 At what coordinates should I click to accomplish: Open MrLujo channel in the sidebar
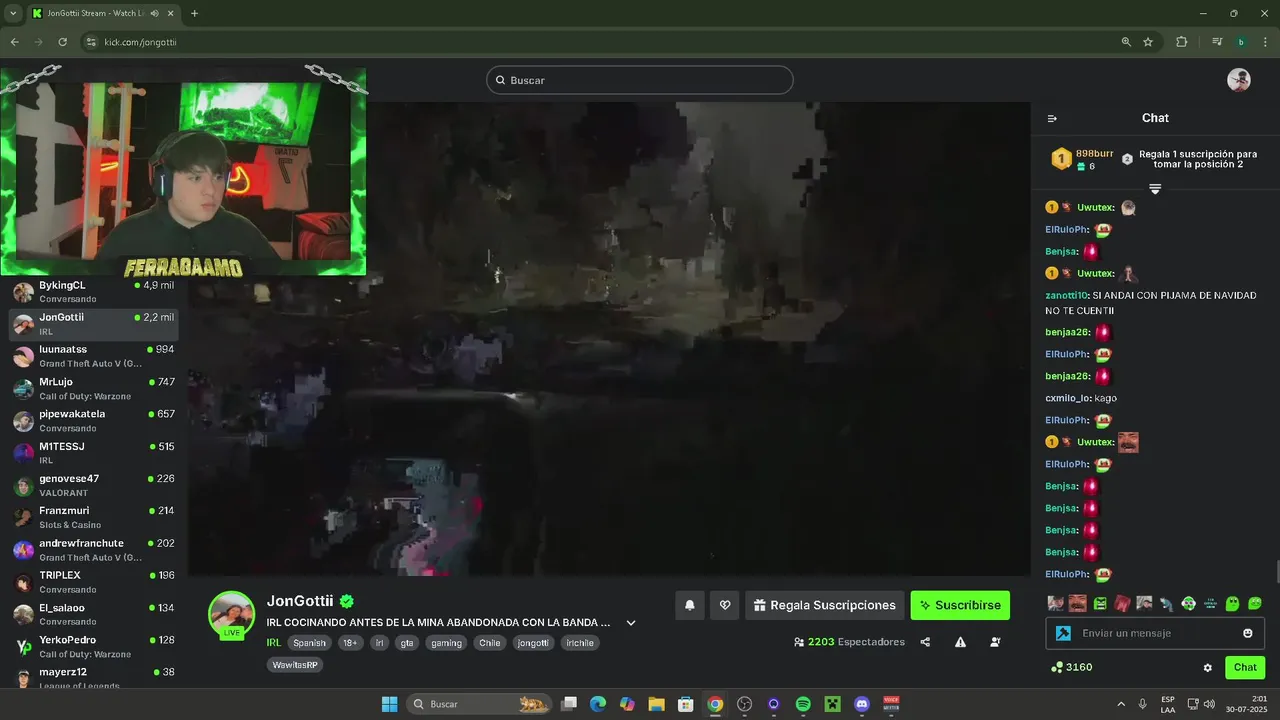[94, 389]
